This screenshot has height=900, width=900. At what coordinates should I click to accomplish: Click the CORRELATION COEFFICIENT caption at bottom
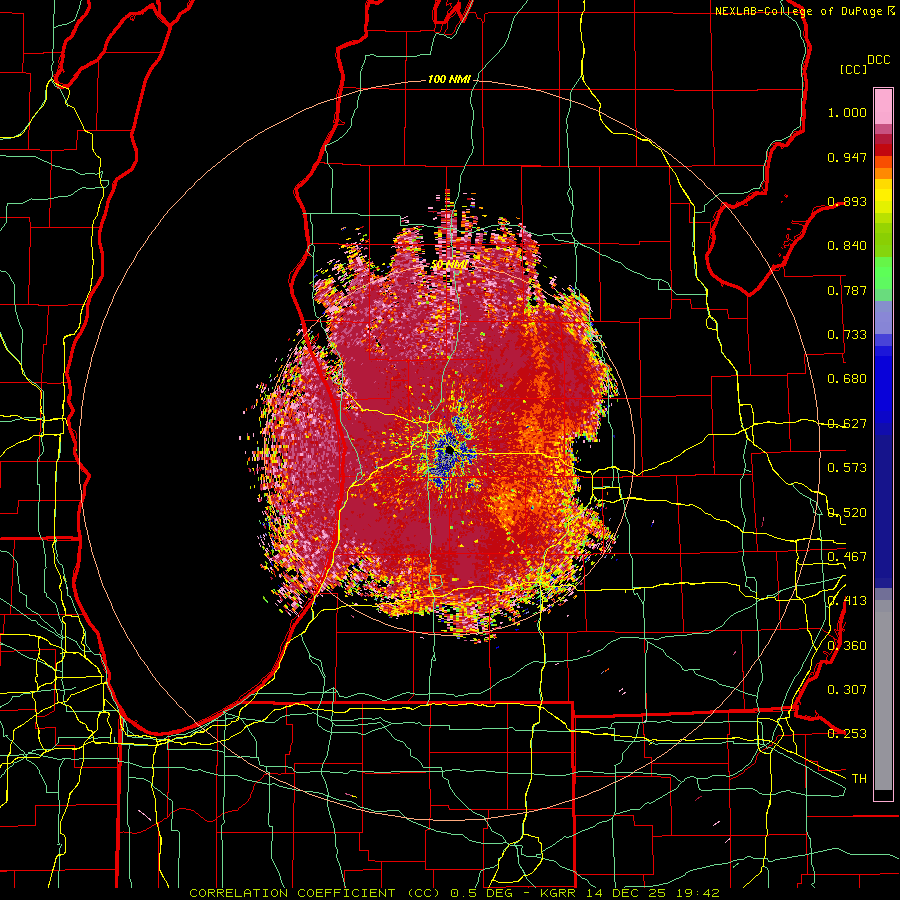(x=454, y=893)
